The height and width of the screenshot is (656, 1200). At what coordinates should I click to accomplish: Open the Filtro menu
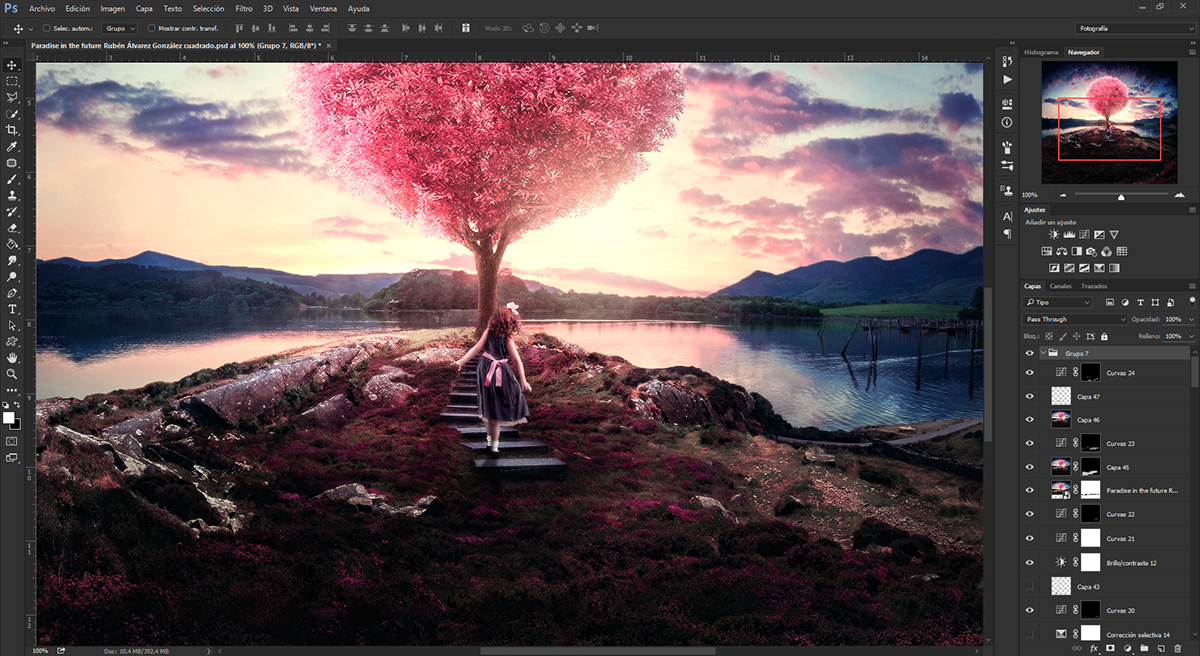point(243,8)
